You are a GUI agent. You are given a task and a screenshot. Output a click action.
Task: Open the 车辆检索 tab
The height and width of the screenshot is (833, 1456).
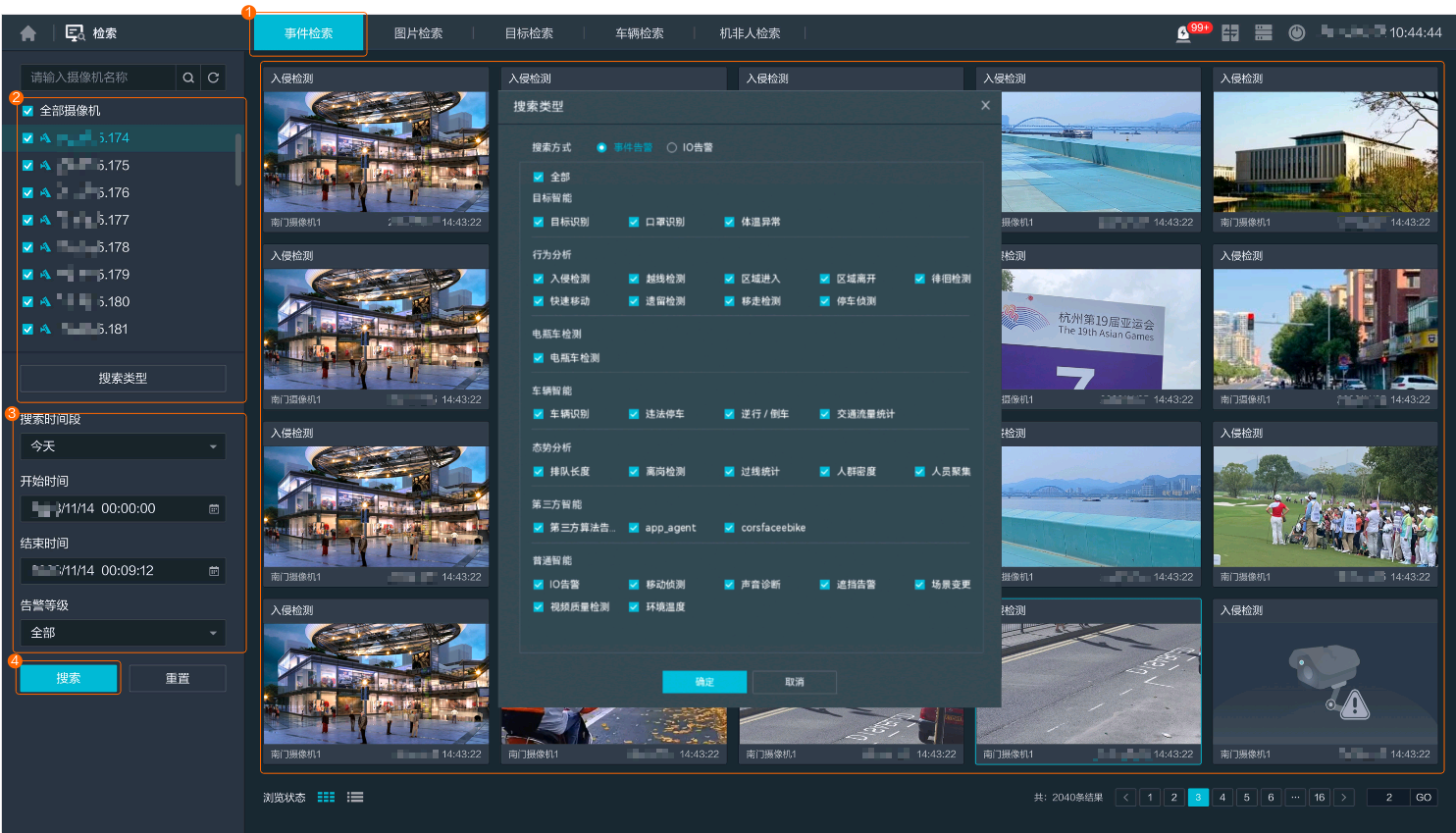click(640, 33)
